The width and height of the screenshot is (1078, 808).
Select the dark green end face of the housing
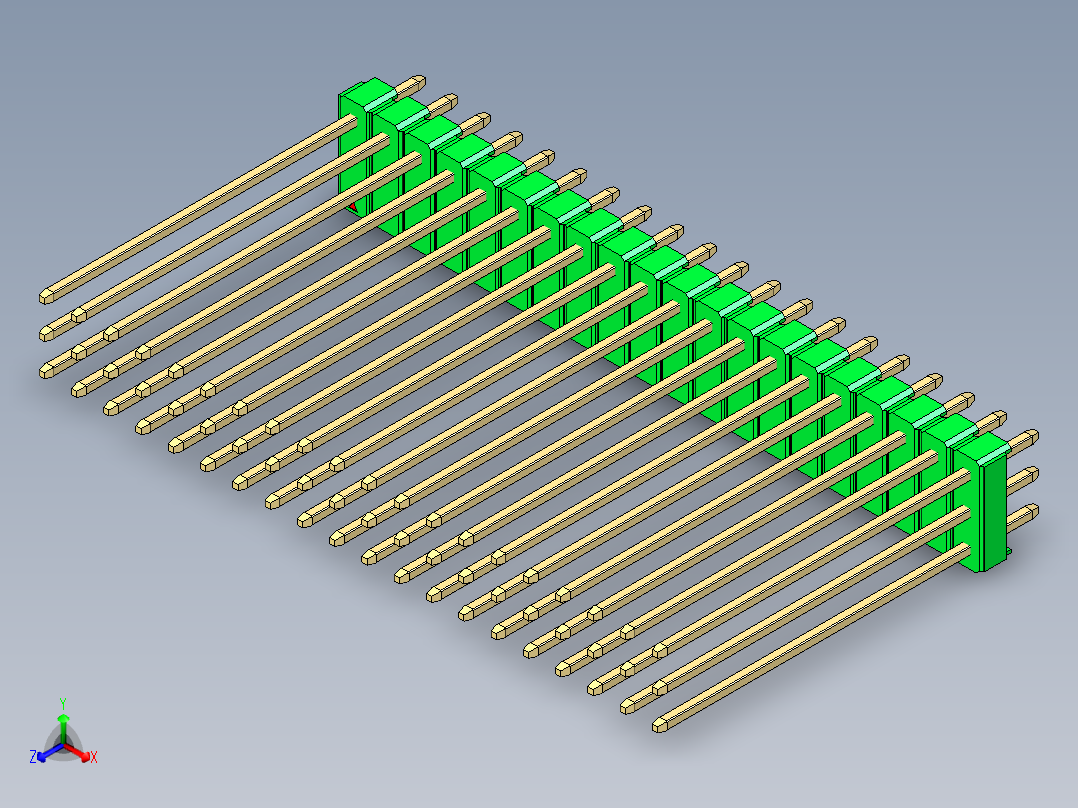(x=998, y=511)
